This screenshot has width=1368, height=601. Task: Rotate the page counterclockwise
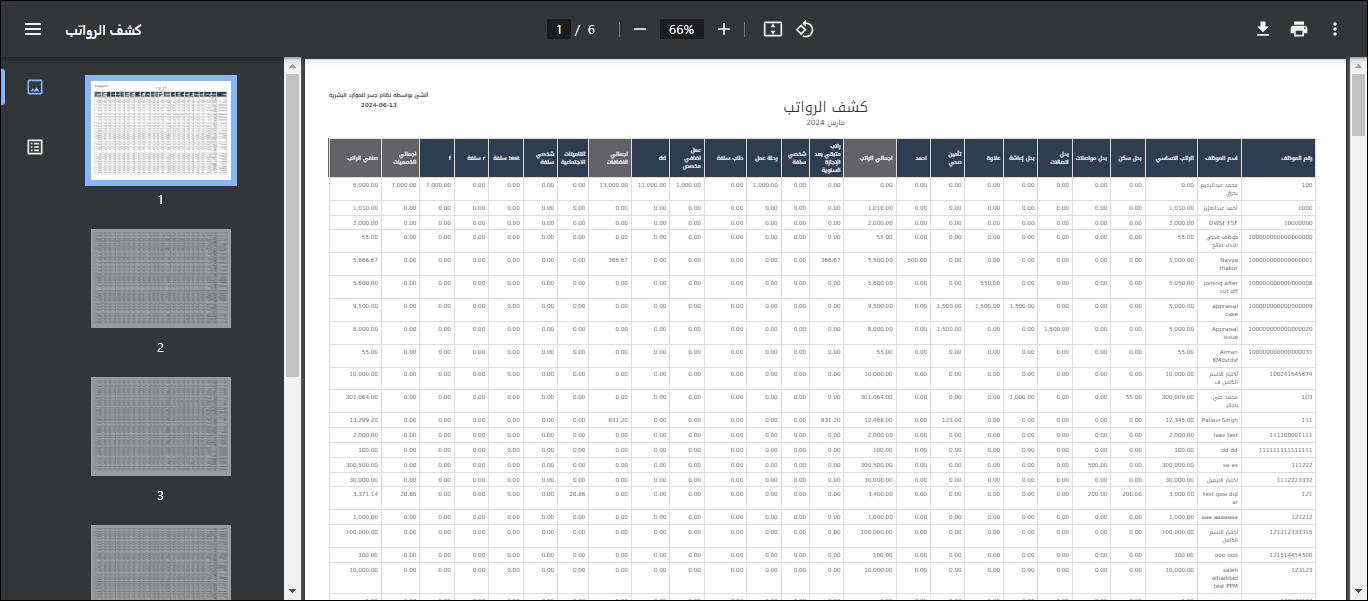click(804, 29)
